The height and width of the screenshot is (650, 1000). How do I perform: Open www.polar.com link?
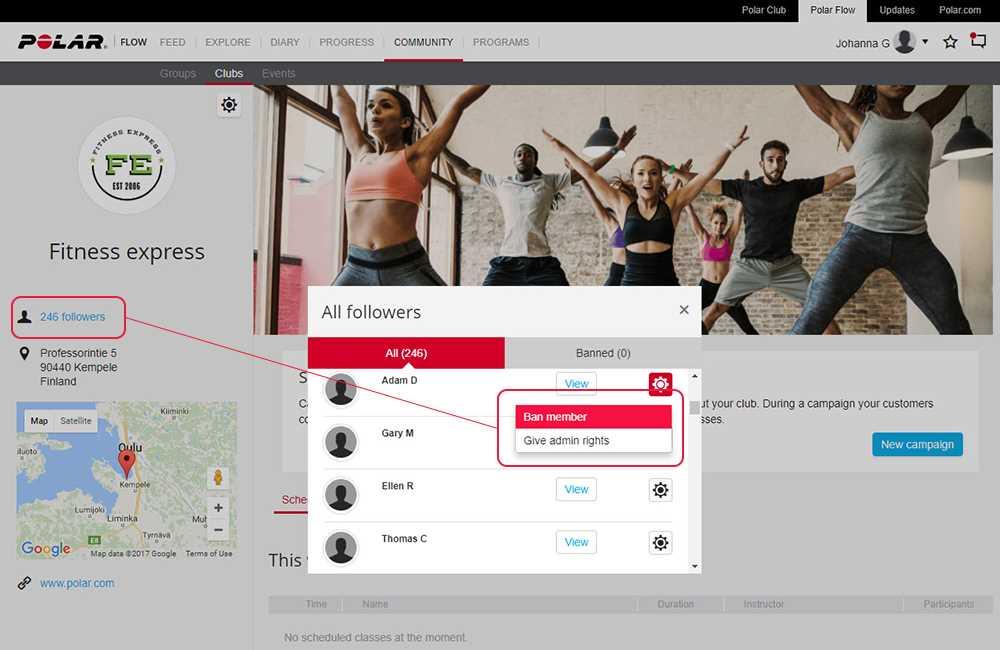pos(77,583)
